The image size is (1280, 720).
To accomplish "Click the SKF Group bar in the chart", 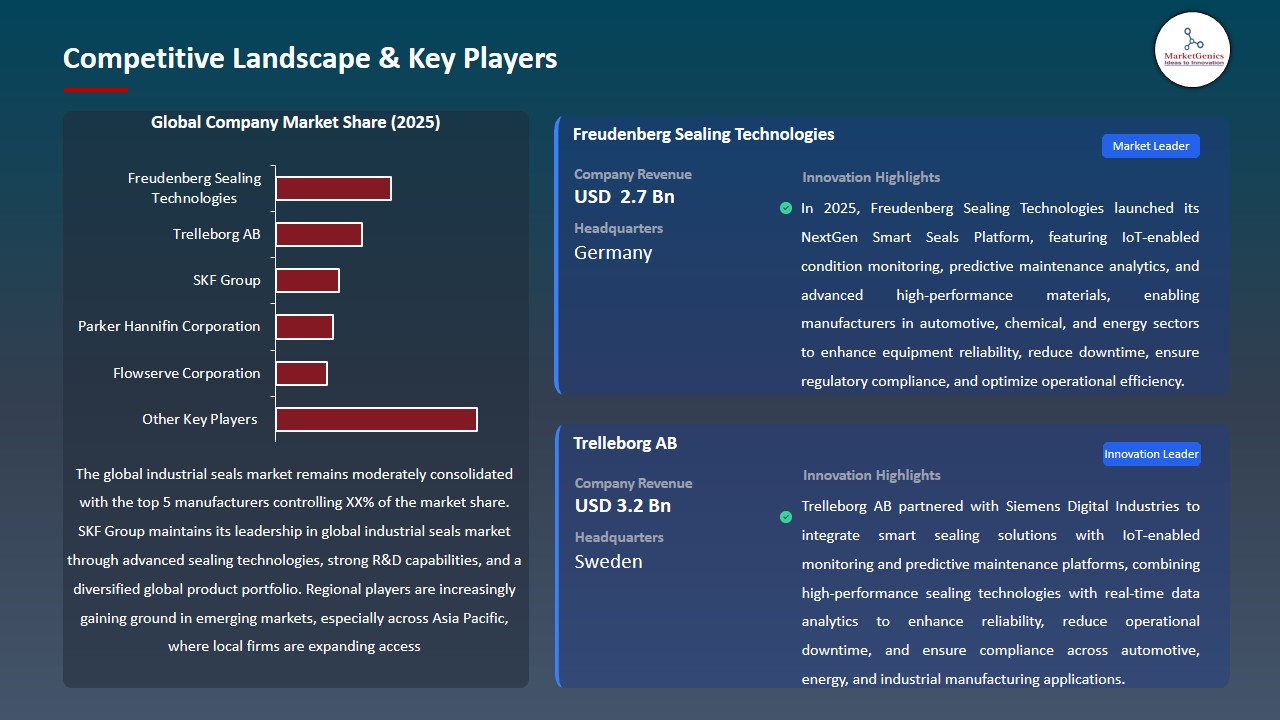I will (x=308, y=280).
